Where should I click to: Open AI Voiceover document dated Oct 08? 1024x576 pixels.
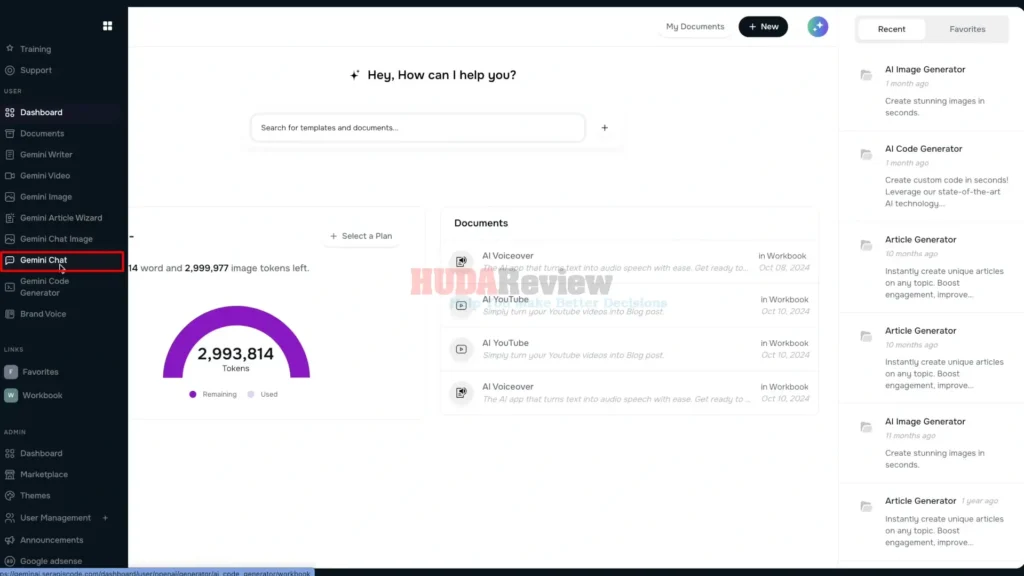(630, 262)
